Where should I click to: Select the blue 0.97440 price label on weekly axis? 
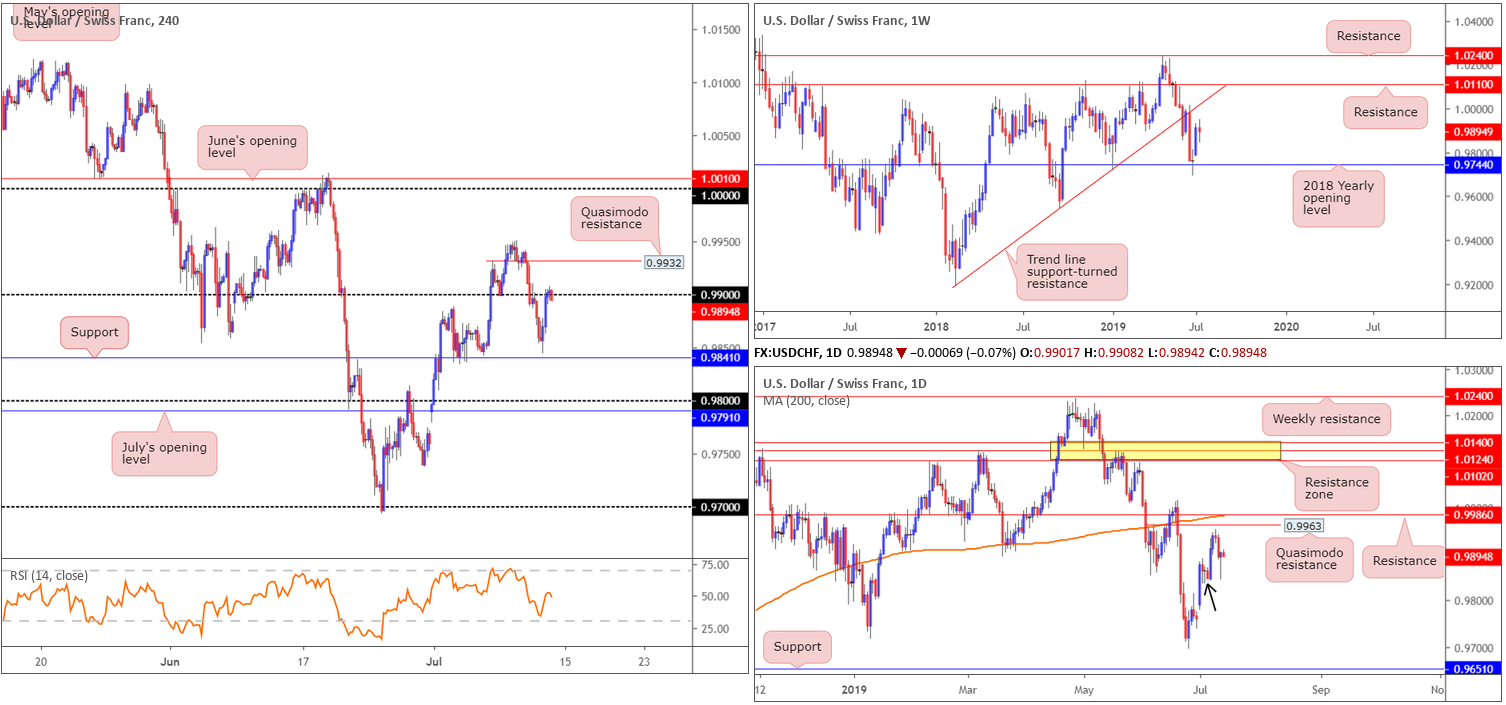click(x=1474, y=165)
